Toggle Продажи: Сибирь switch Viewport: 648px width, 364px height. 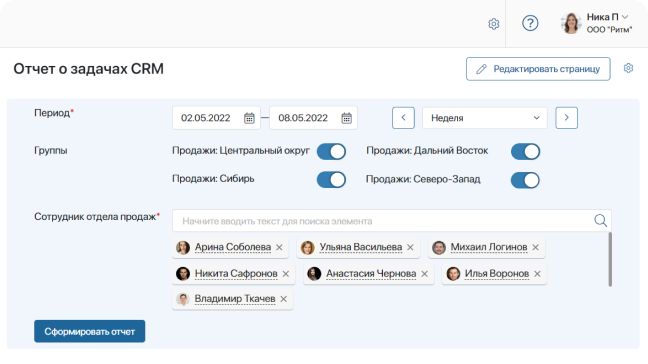pos(331,180)
